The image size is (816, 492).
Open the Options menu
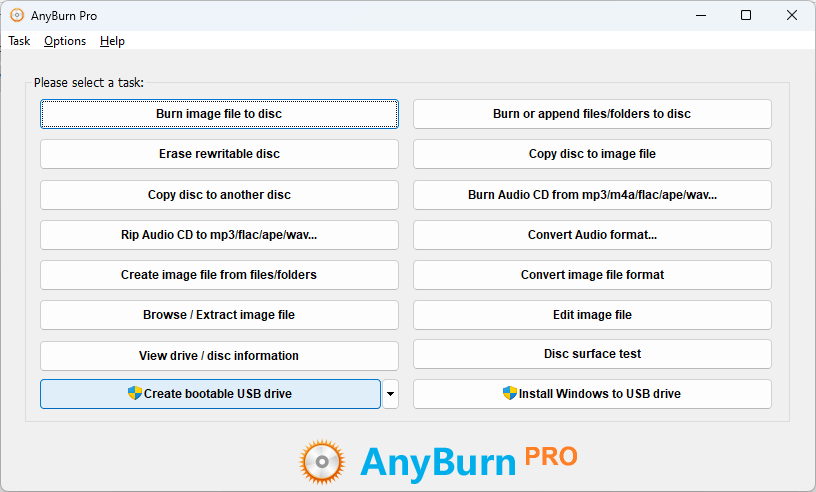(x=65, y=41)
